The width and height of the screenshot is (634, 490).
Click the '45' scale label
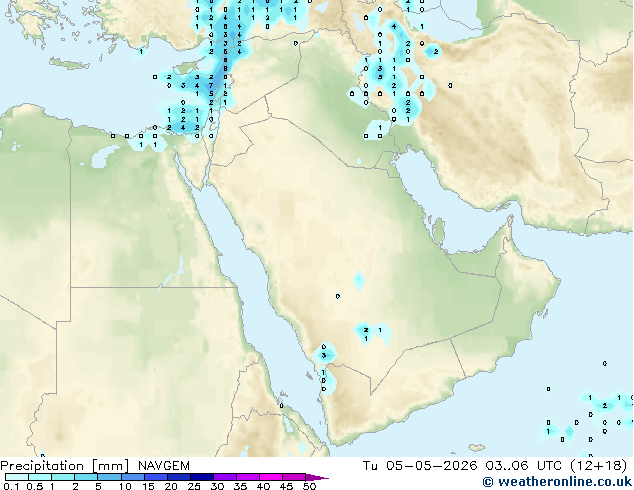click(x=286, y=486)
